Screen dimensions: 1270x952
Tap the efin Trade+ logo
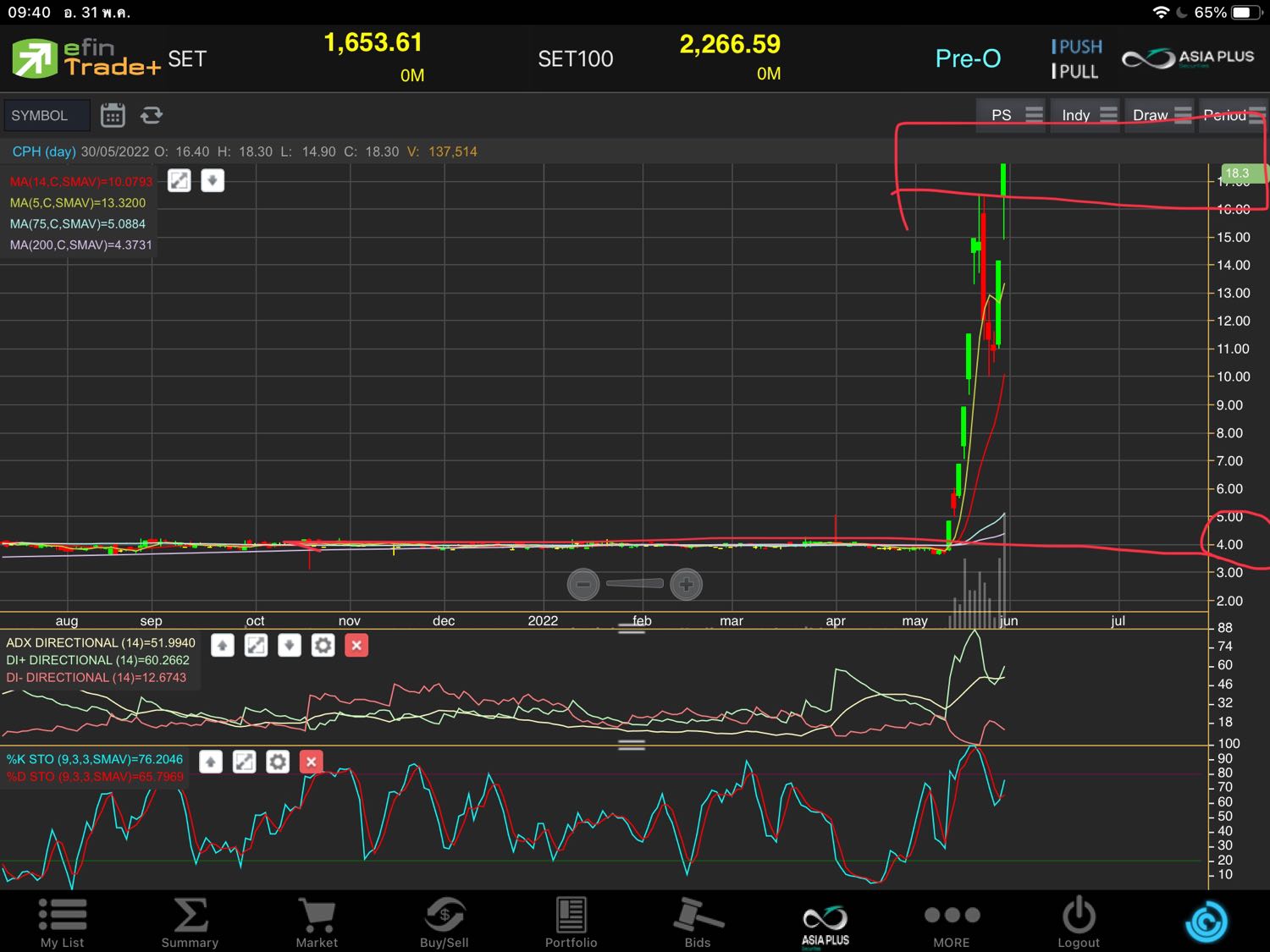tap(86, 58)
